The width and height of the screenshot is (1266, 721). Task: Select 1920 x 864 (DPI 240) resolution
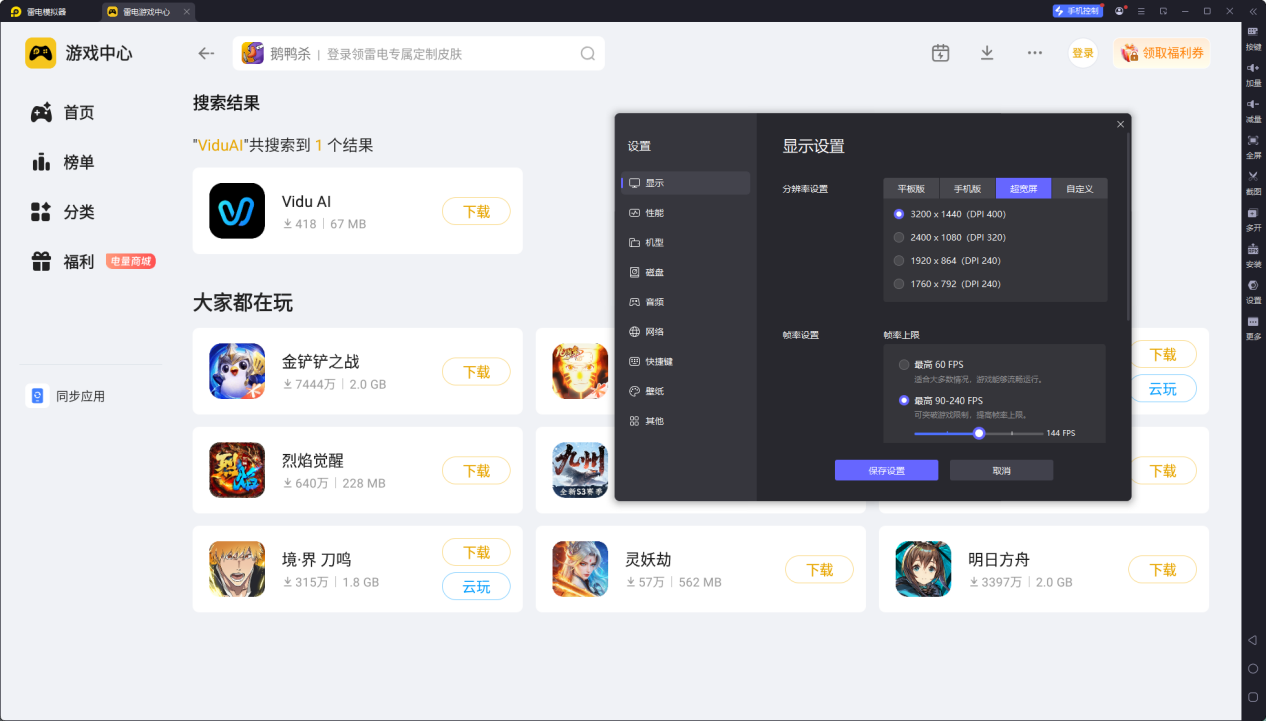pos(947,260)
